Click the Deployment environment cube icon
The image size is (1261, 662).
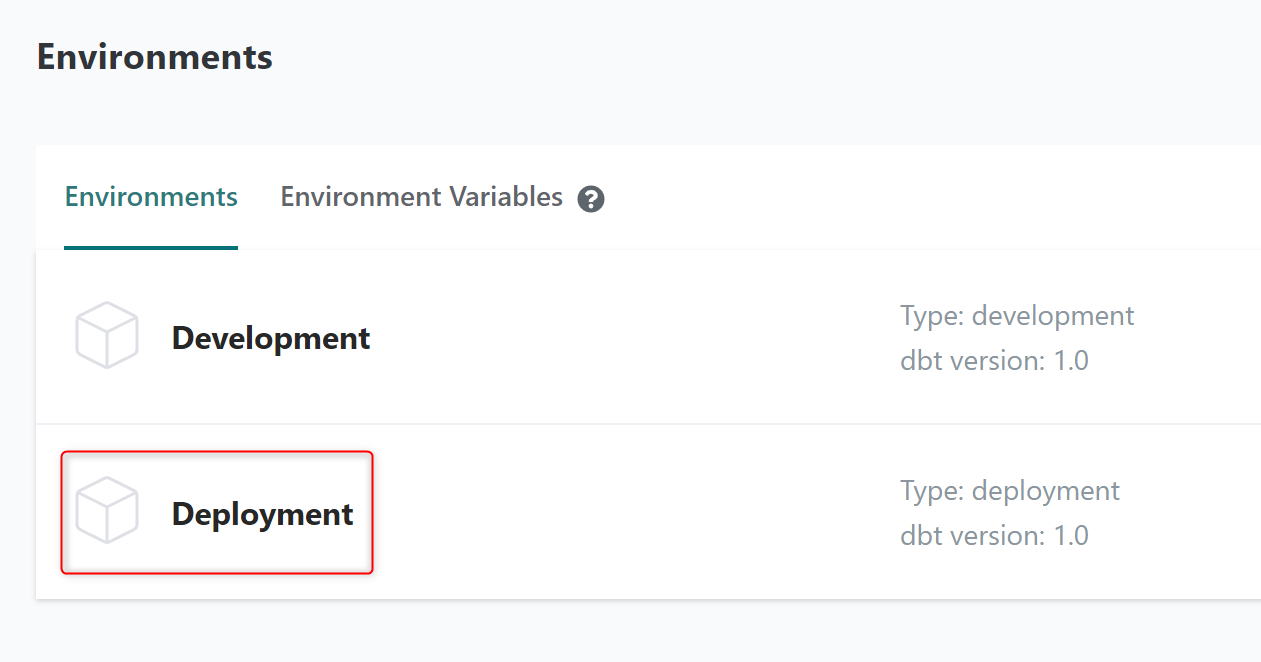106,511
